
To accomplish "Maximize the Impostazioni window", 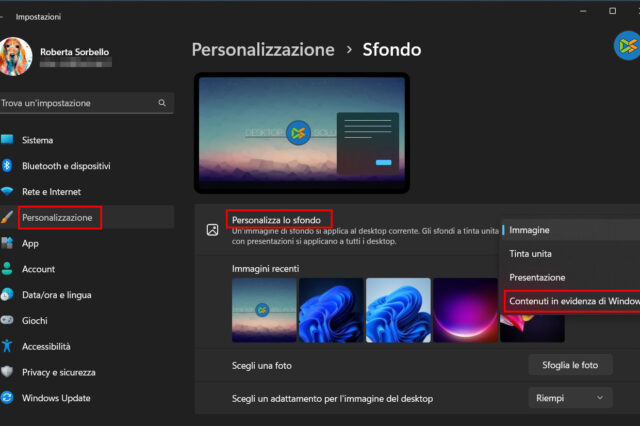I will 612,11.
